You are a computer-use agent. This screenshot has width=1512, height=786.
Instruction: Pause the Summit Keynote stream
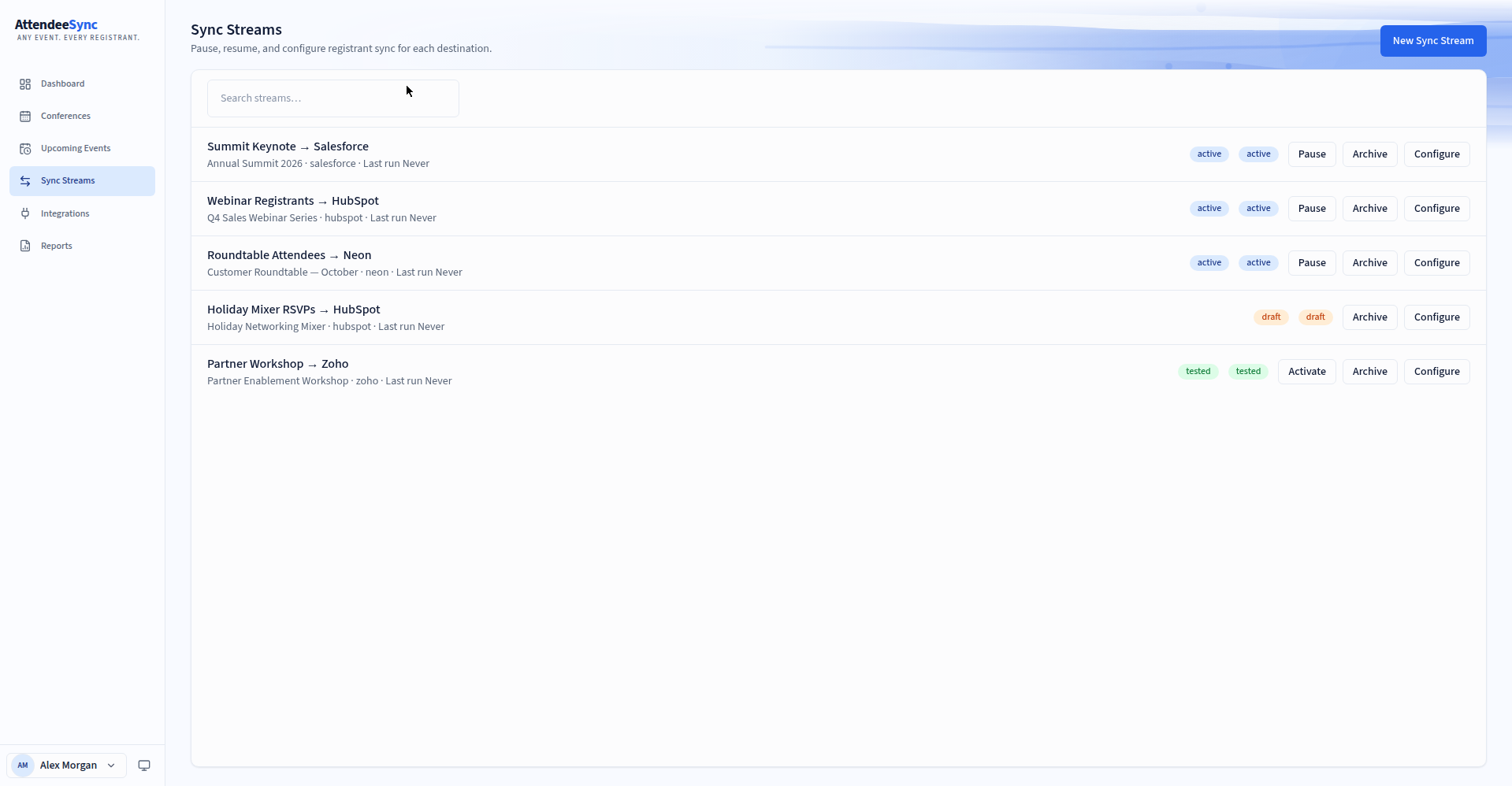[x=1312, y=154]
